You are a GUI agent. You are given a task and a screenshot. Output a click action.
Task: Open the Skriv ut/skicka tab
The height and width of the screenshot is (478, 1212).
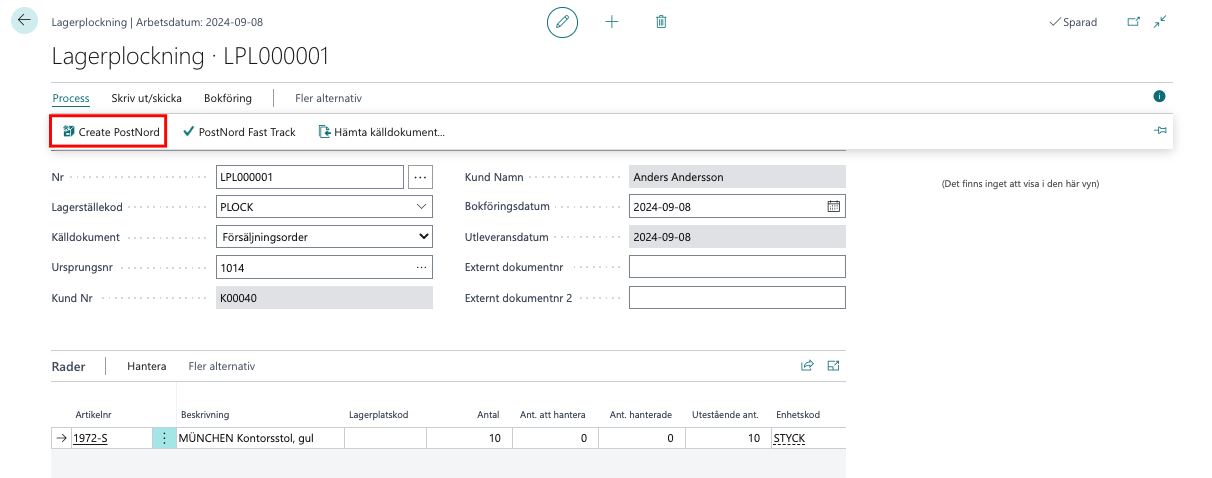(146, 98)
